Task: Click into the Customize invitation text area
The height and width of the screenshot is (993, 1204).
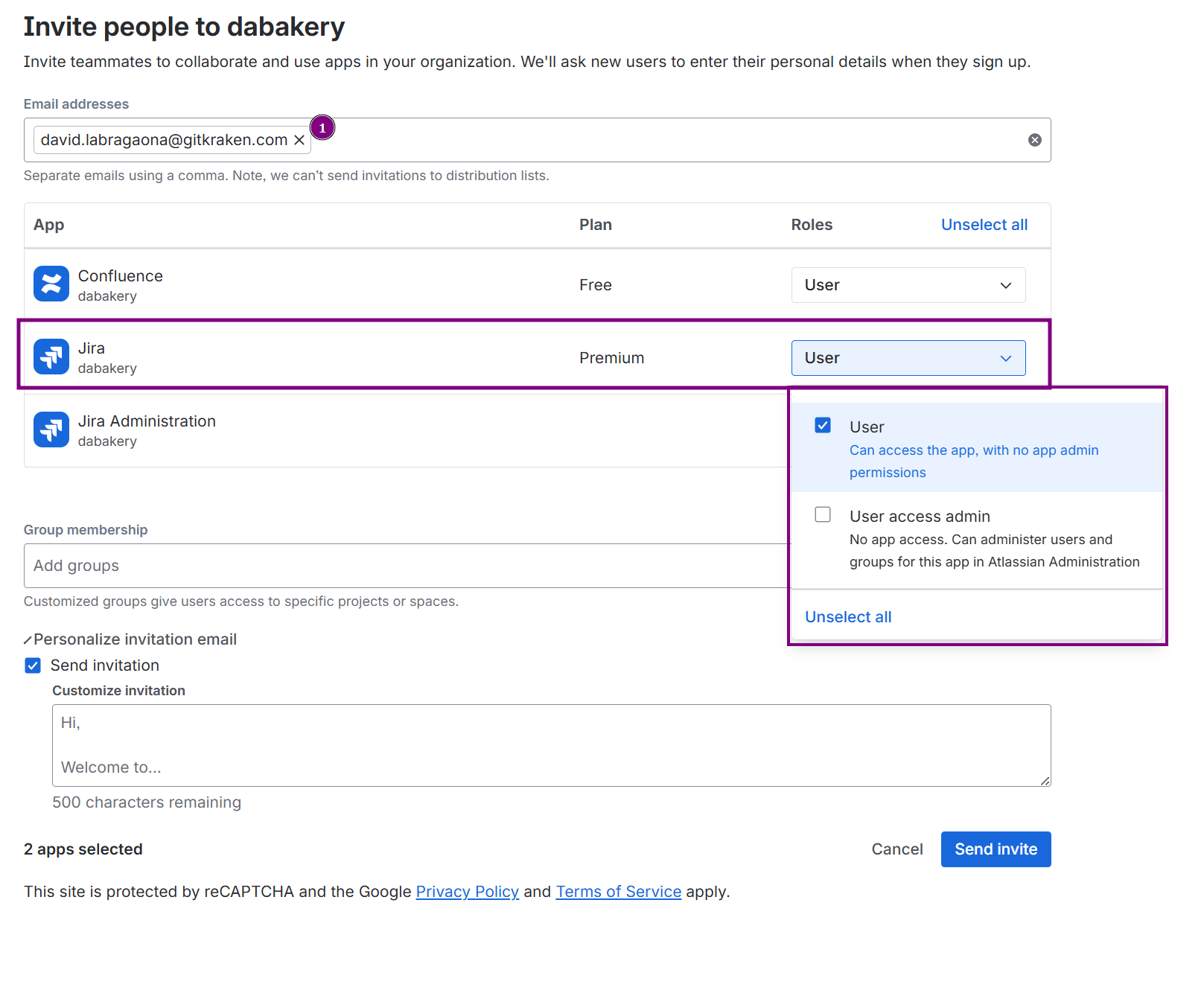Action: (x=551, y=744)
